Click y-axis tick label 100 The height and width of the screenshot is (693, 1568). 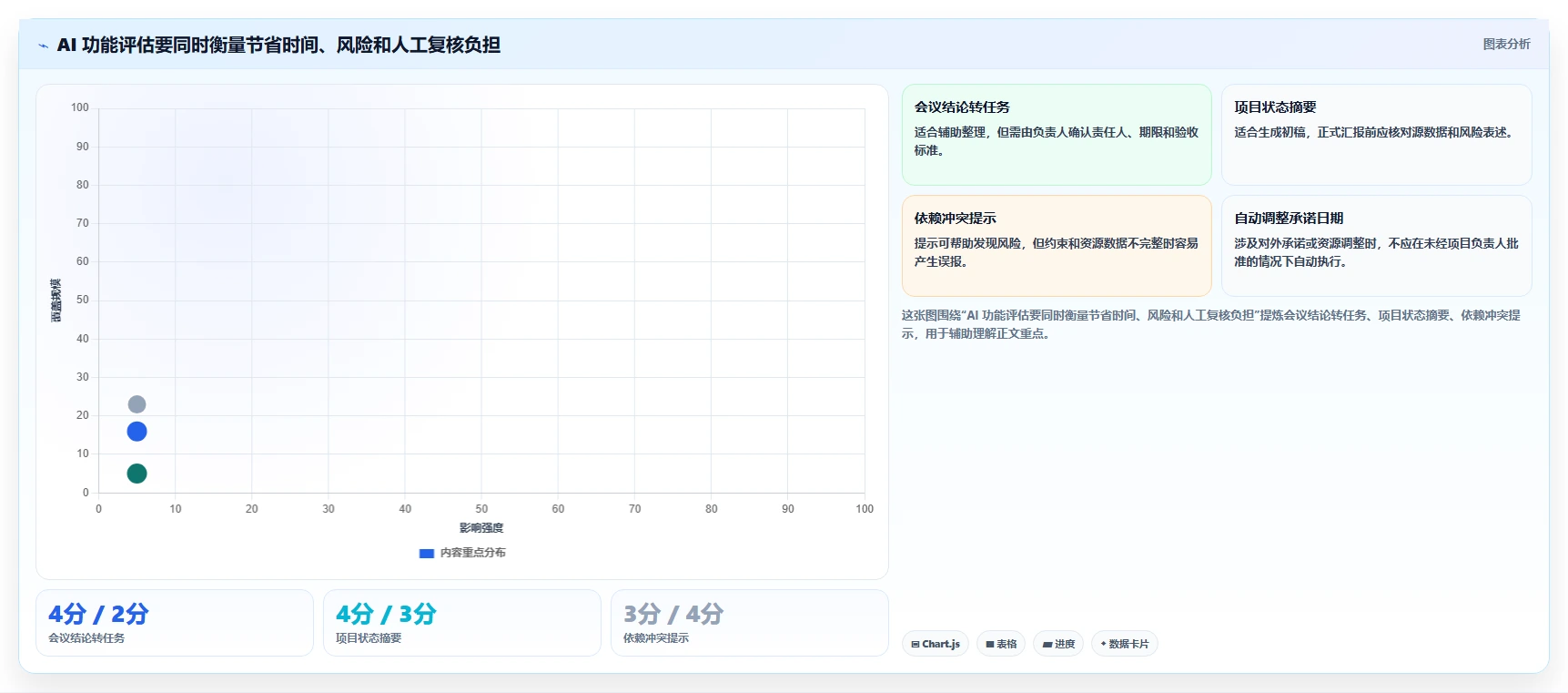(x=80, y=107)
